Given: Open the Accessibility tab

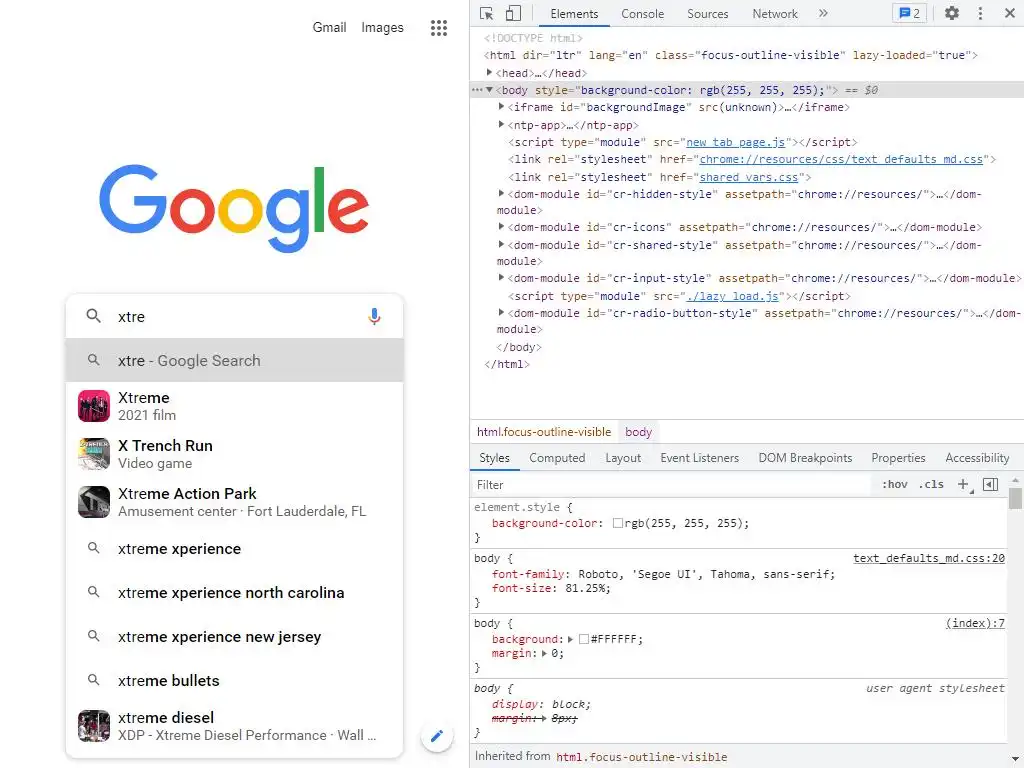Looking at the screenshot, I should point(977,458).
